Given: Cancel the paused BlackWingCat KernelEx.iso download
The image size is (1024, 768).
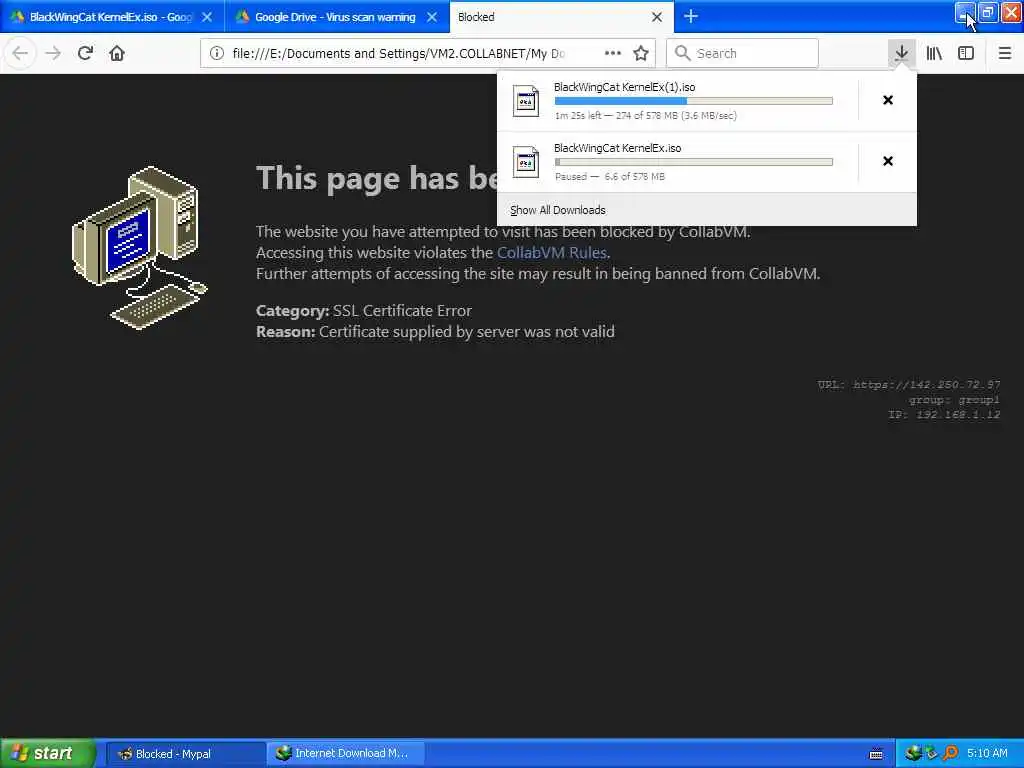Looking at the screenshot, I should pyautogui.click(x=888, y=161).
